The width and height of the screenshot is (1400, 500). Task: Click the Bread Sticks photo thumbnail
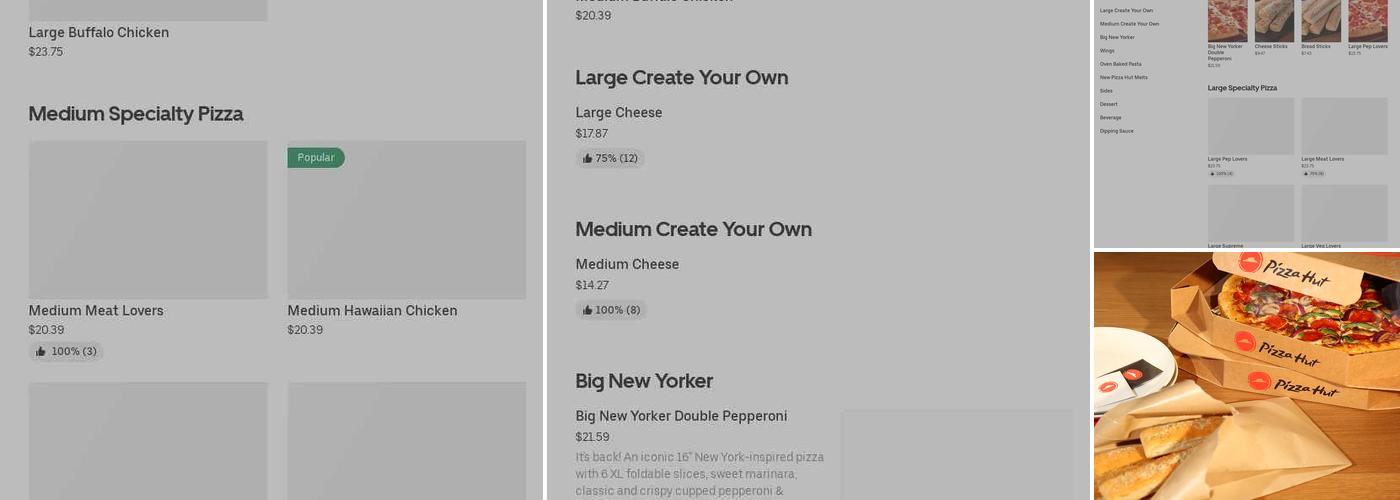tap(1321, 20)
